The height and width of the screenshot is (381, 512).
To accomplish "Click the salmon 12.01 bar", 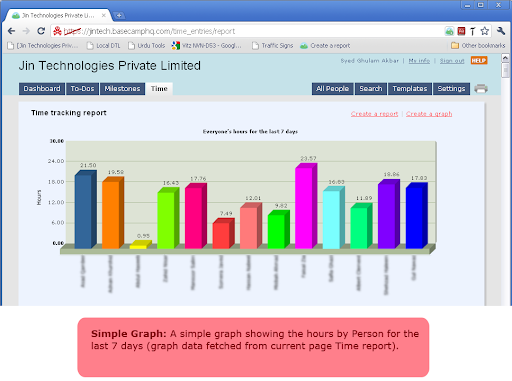I will pos(251,226).
